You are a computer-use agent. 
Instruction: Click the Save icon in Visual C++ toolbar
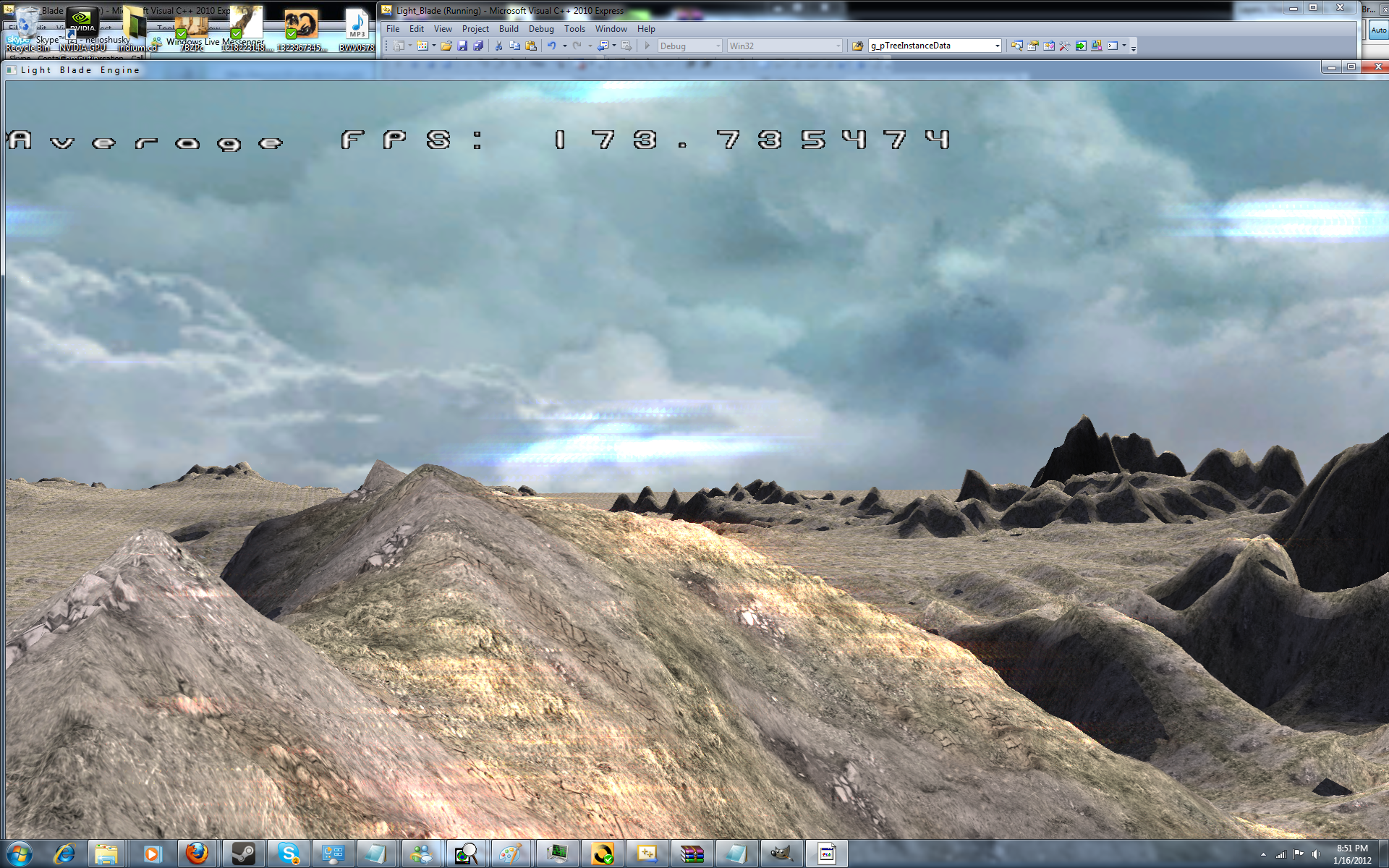point(462,46)
